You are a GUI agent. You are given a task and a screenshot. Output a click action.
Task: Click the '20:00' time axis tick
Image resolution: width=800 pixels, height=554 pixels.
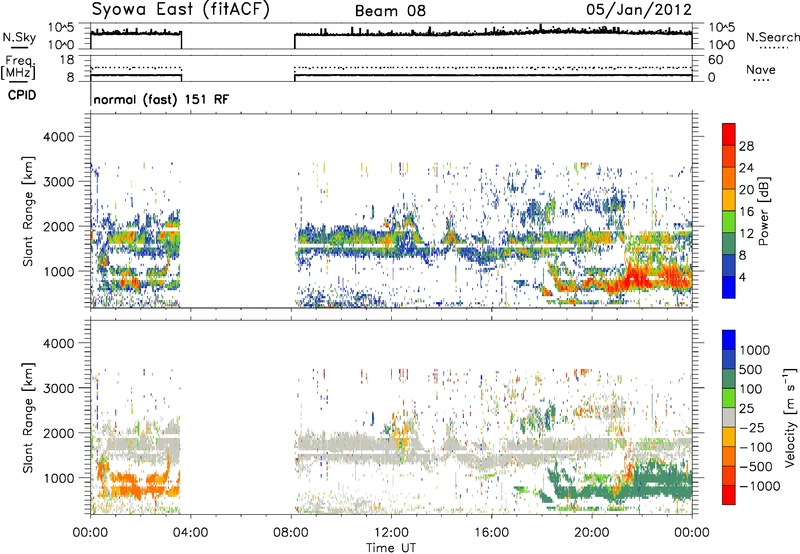pos(591,533)
